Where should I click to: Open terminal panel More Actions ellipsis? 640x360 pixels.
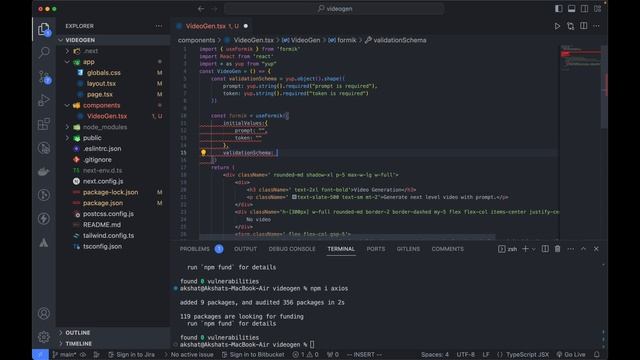571,249
